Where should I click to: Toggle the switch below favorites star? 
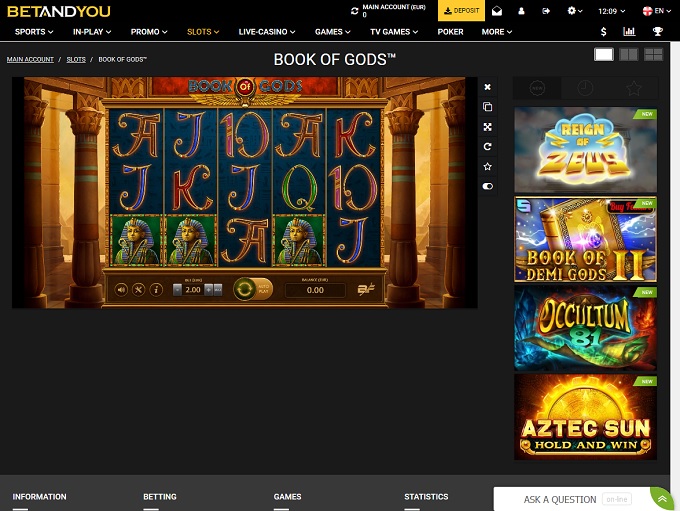tap(487, 186)
